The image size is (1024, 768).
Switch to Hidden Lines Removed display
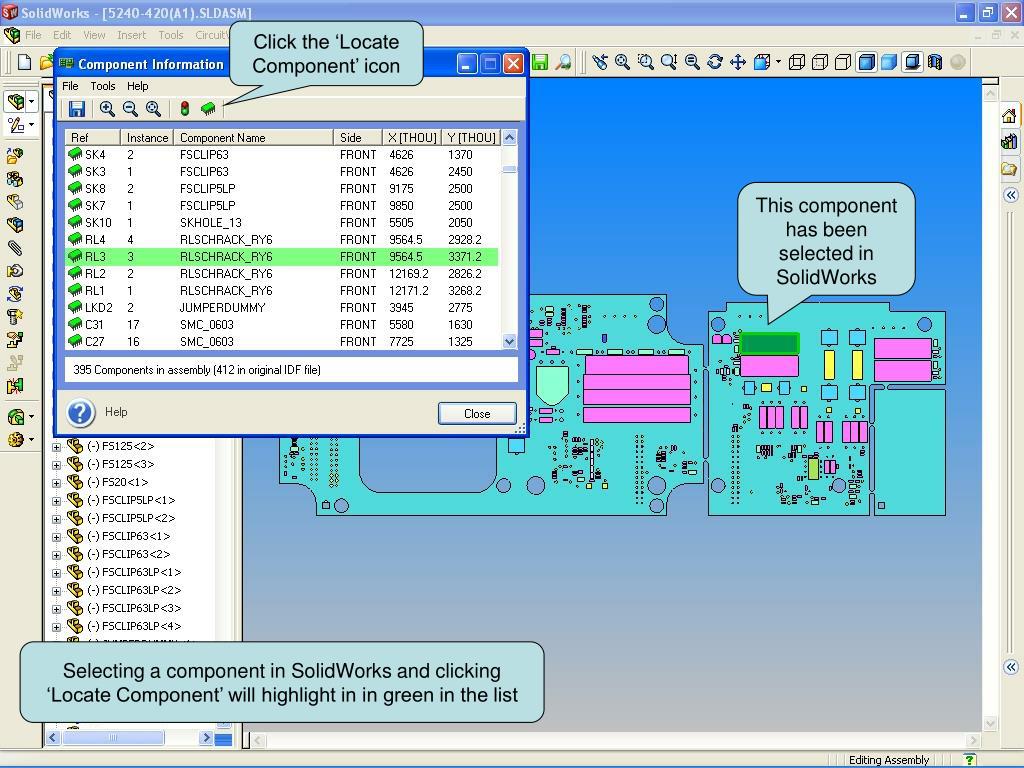843,62
